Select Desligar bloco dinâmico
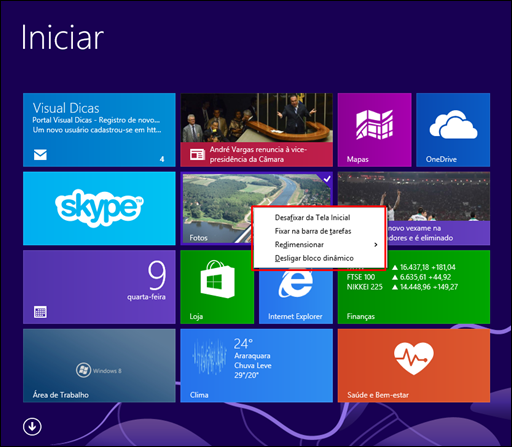Viewport: 512px width, 447px height. [x=314, y=258]
